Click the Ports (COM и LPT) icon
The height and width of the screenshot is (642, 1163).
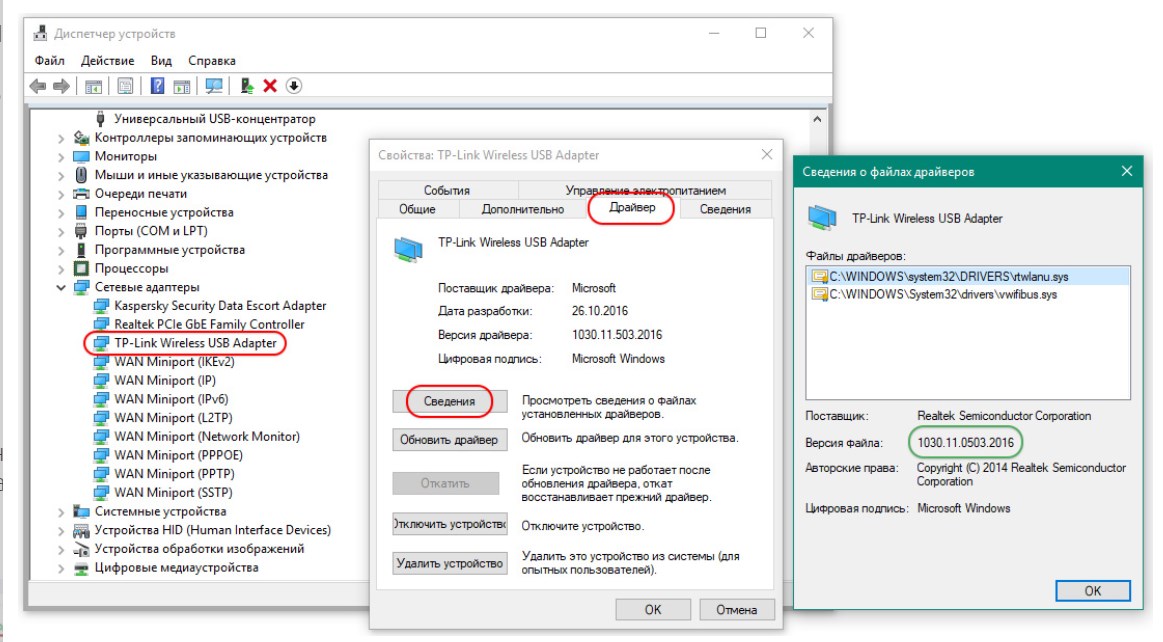click(82, 231)
